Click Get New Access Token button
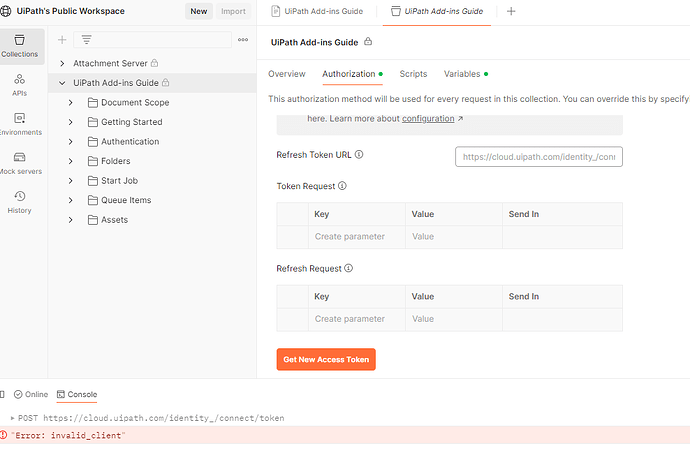This screenshot has height=462, width=690. 326,359
